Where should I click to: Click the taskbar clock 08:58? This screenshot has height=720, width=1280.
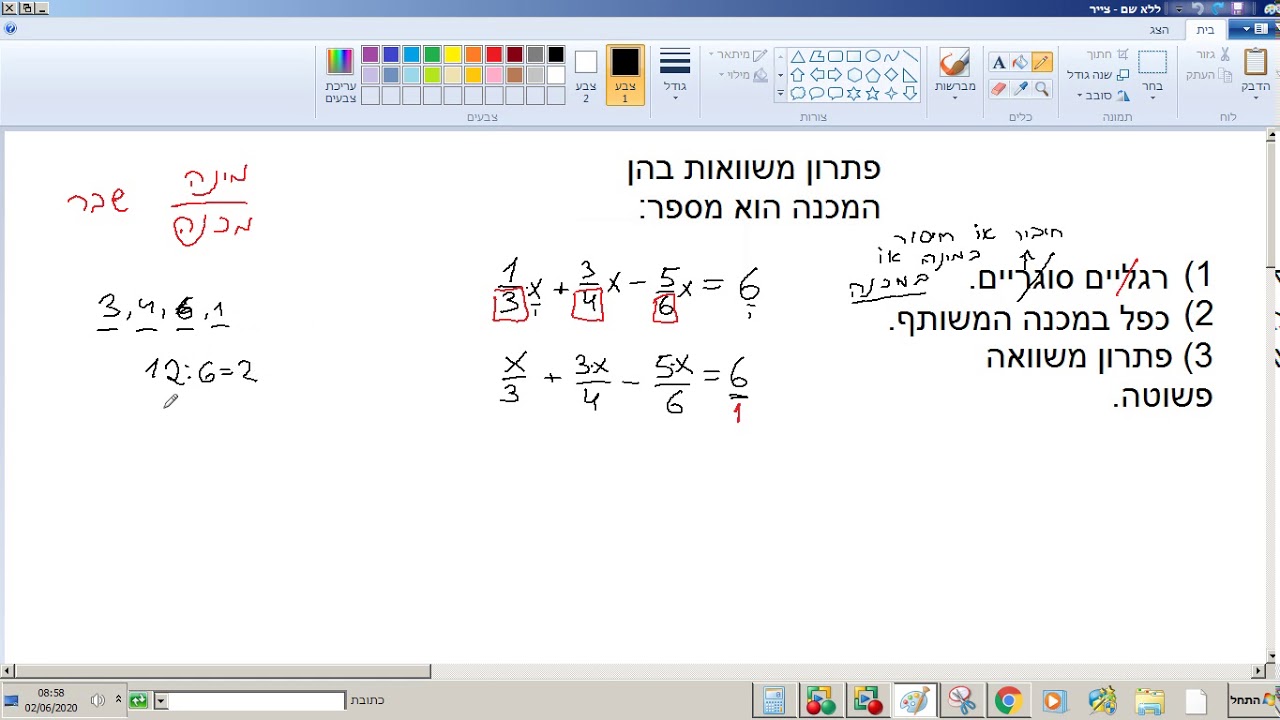point(51,693)
